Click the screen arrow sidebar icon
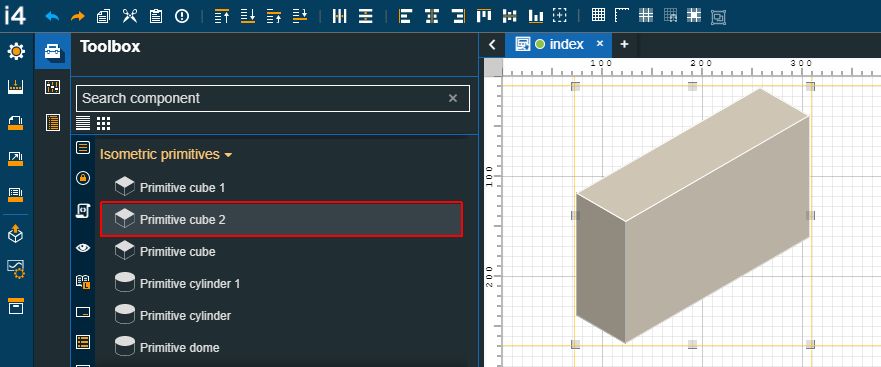 coord(16,159)
